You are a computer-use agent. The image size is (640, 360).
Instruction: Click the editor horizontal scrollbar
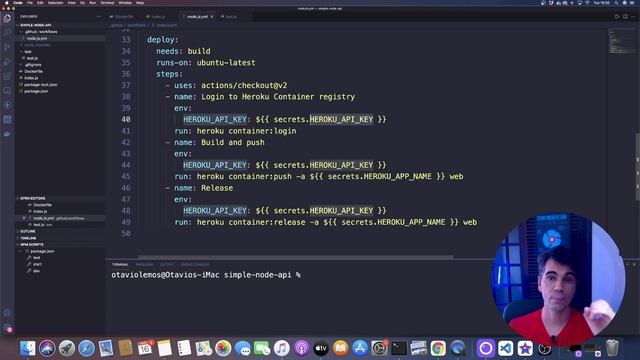[x=296, y=257]
